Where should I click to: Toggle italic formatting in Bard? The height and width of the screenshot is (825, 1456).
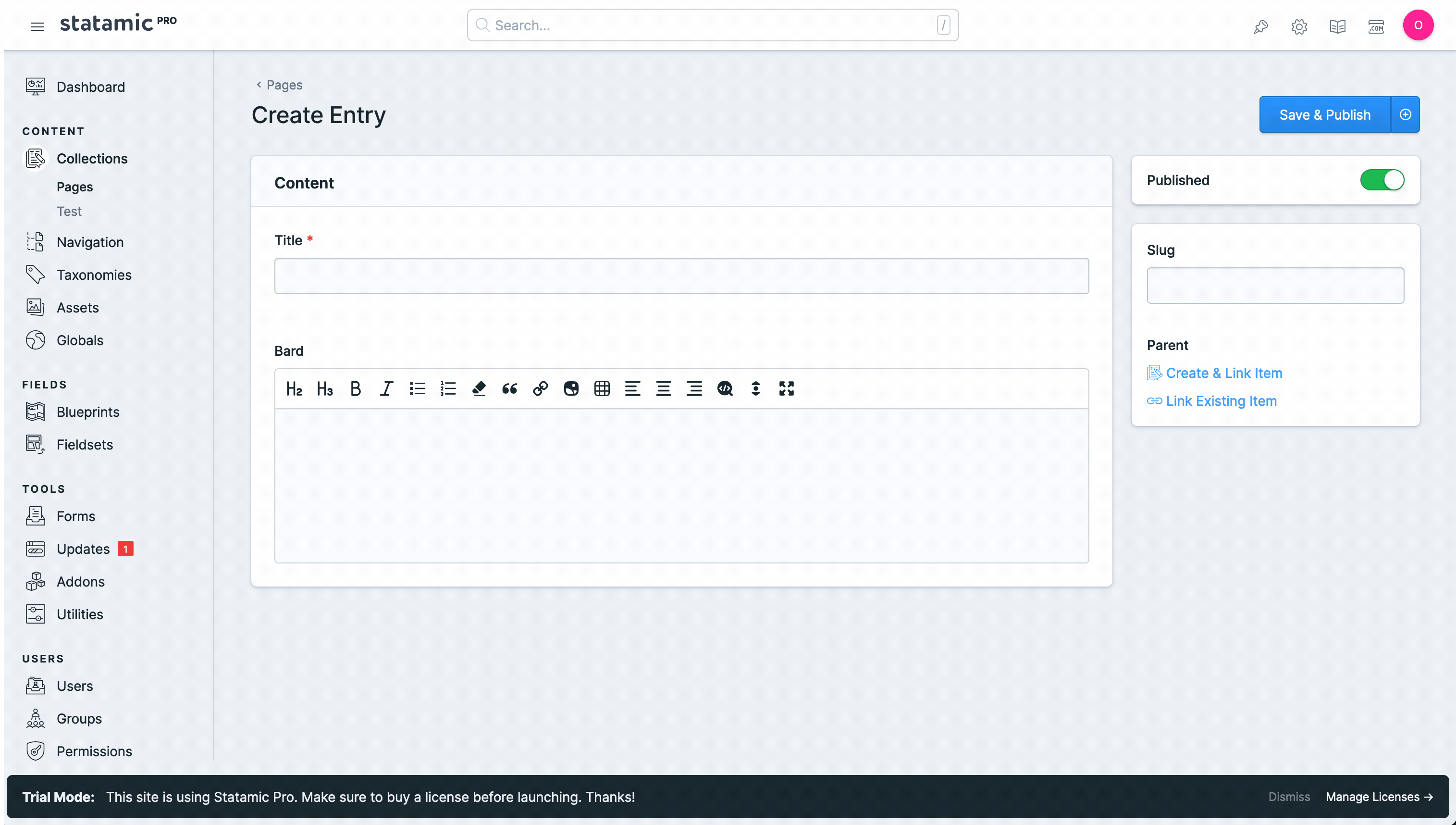(x=386, y=388)
